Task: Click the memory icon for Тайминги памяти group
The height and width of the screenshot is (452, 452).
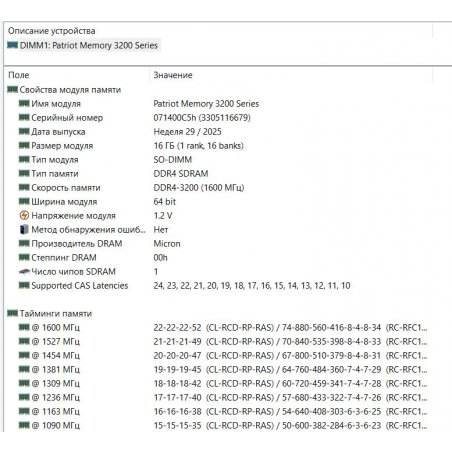Action: click(12, 313)
